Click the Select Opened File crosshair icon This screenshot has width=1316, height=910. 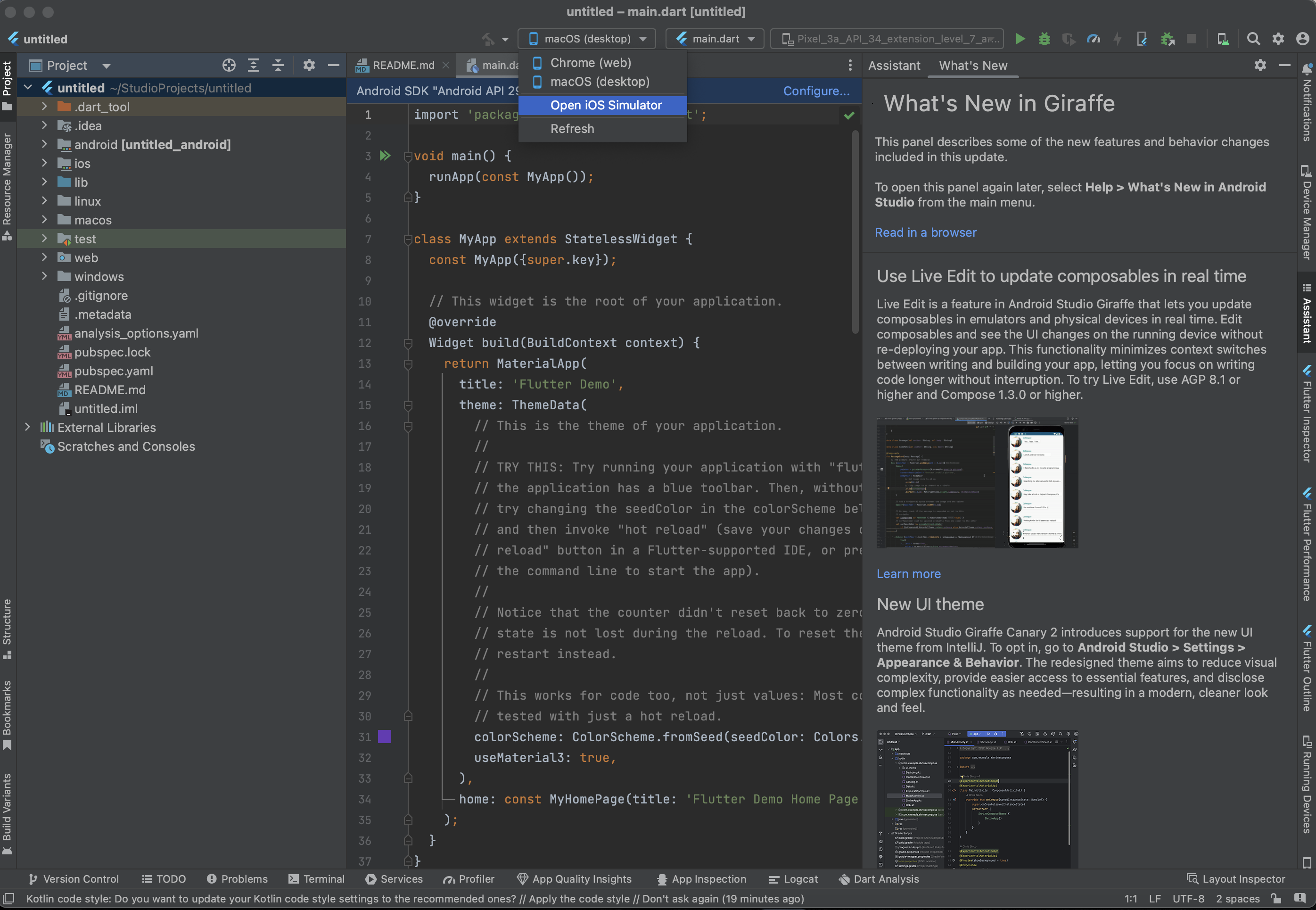pos(229,66)
